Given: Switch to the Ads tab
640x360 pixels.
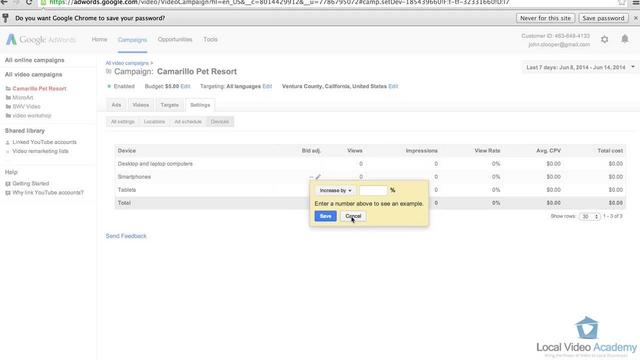Looking at the screenshot, I should tap(116, 105).
